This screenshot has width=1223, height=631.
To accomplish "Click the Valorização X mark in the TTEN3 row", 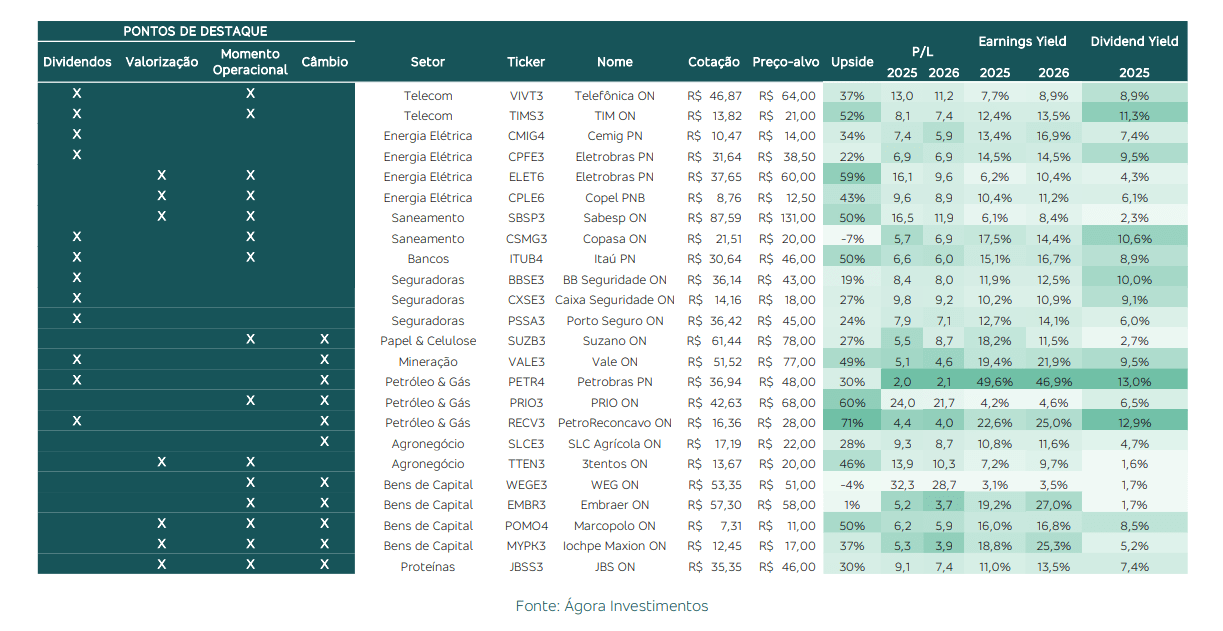I will 161,462.
